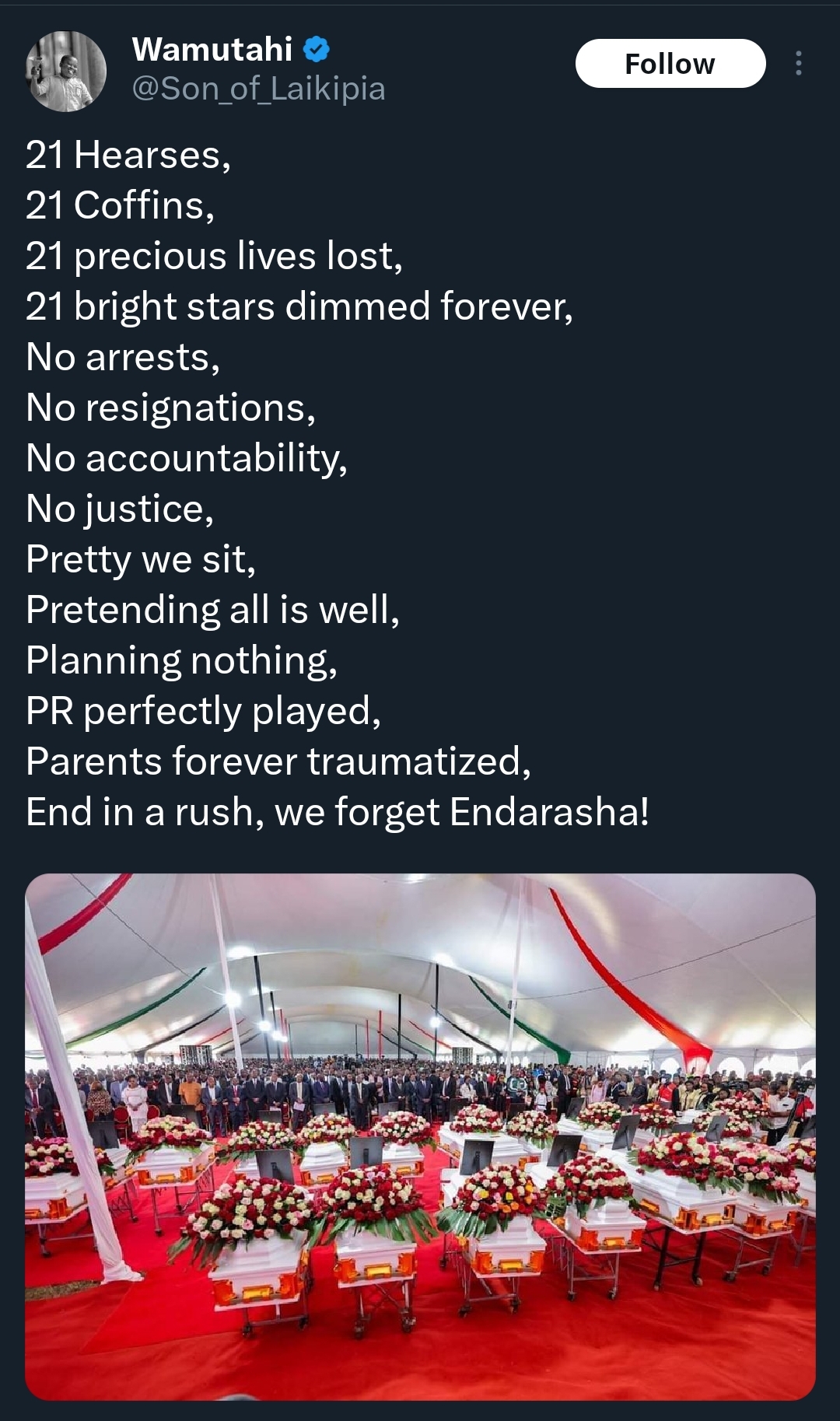The width and height of the screenshot is (840, 1421).
Task: Click the blue verified badge
Action: pyautogui.click(x=316, y=50)
